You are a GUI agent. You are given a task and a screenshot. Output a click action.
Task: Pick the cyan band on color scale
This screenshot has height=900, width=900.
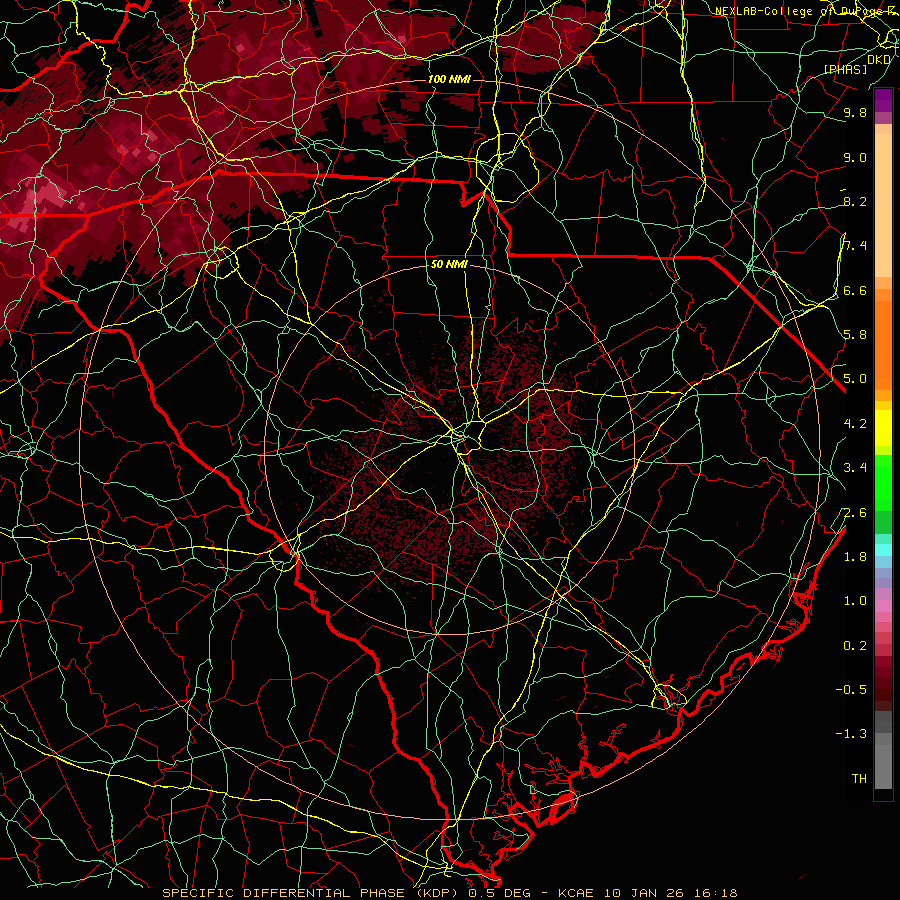883,550
